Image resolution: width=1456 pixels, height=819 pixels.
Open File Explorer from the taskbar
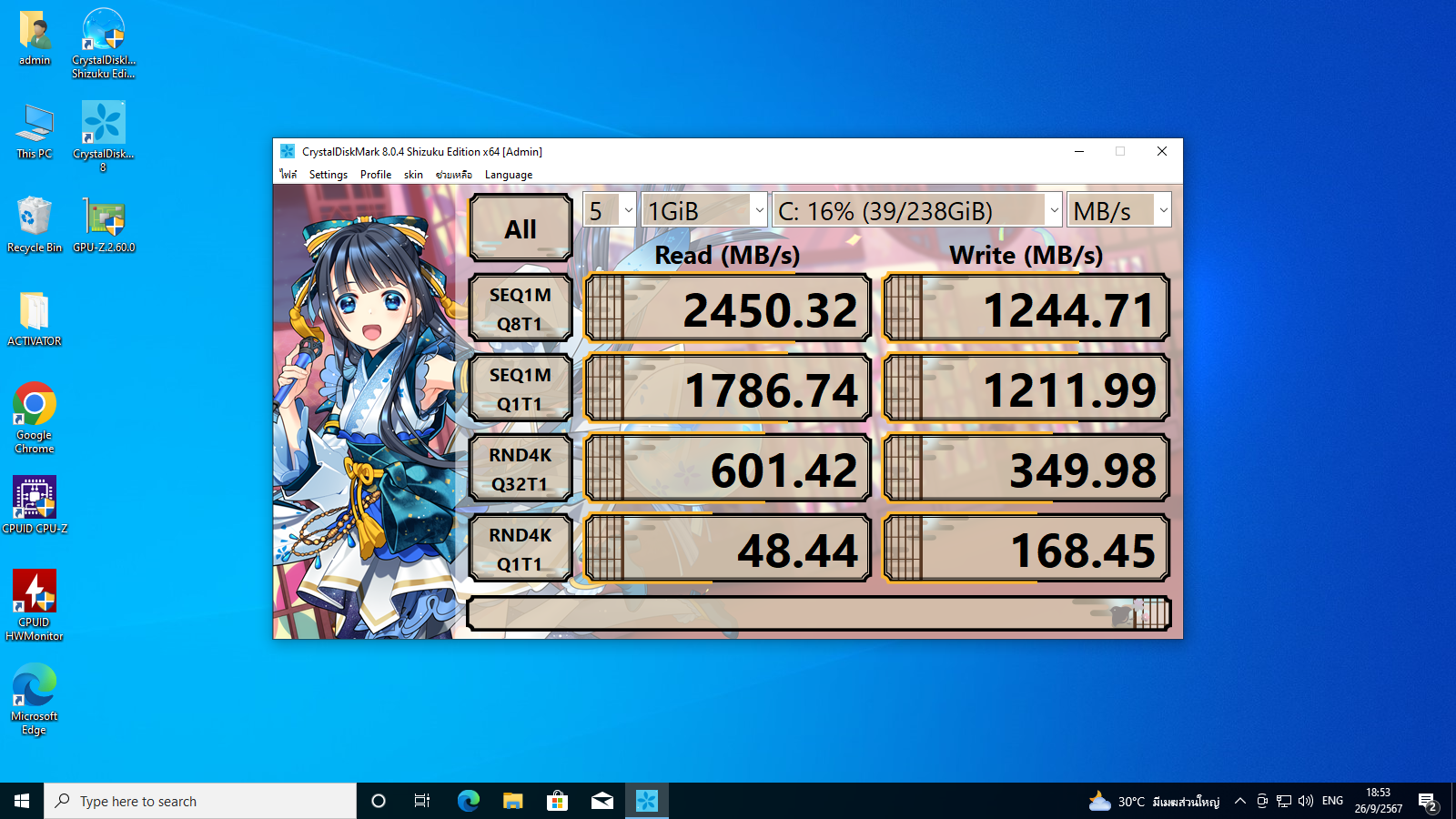tap(512, 801)
